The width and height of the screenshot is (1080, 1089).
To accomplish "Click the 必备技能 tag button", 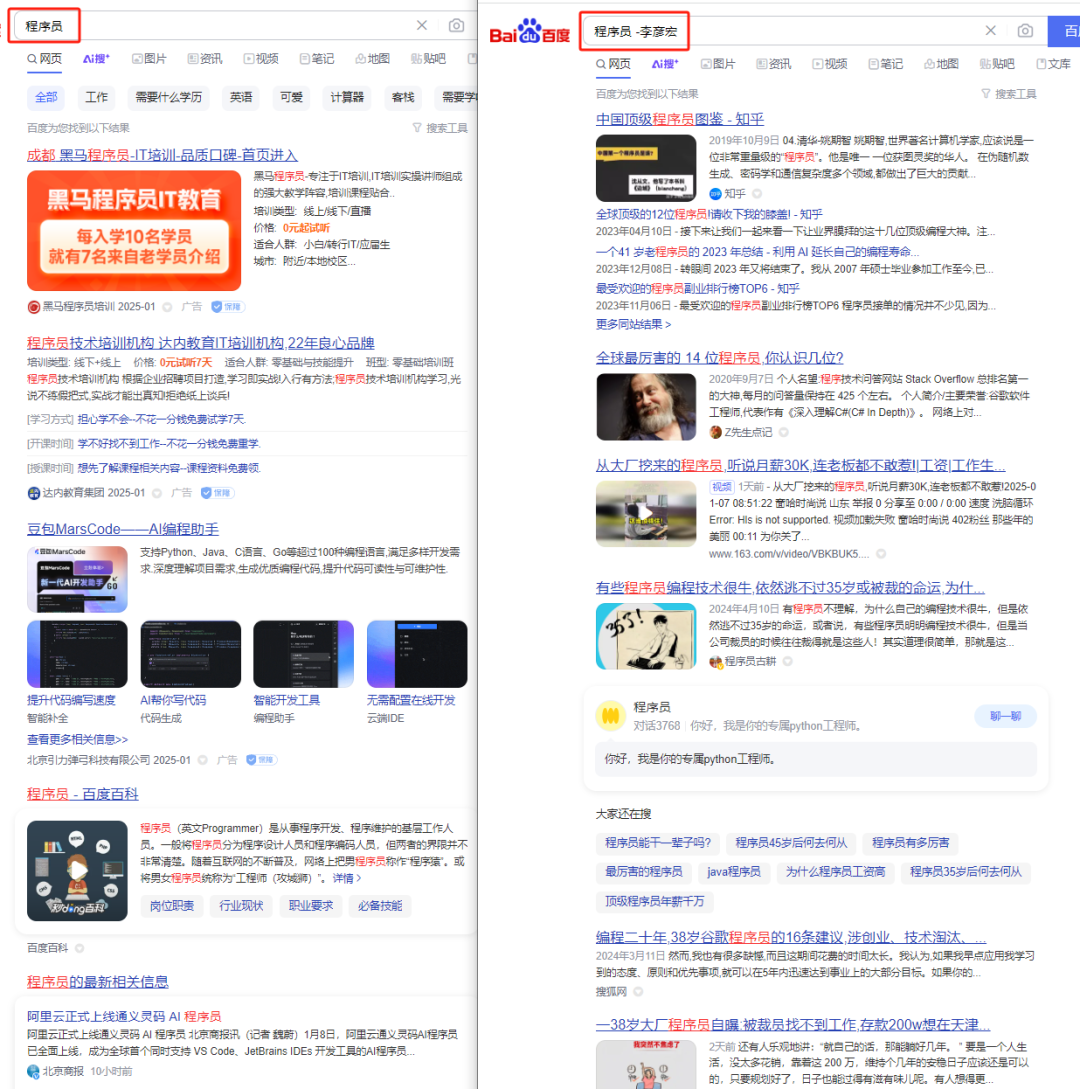I will (380, 906).
